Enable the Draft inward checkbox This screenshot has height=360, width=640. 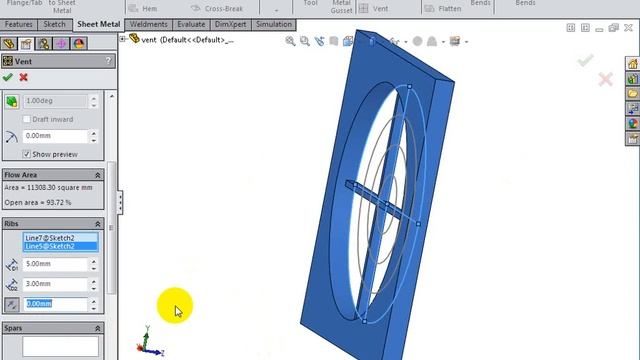[x=27, y=119]
